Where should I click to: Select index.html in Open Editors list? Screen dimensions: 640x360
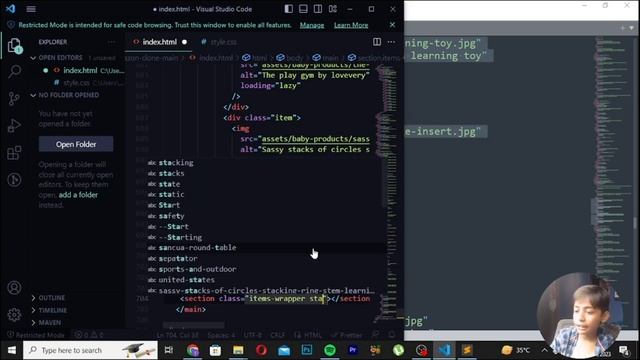pyautogui.click(x=80, y=71)
